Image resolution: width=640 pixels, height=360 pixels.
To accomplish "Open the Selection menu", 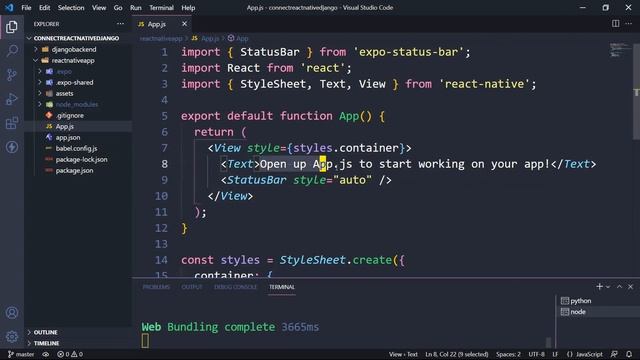I will [x=71, y=8].
